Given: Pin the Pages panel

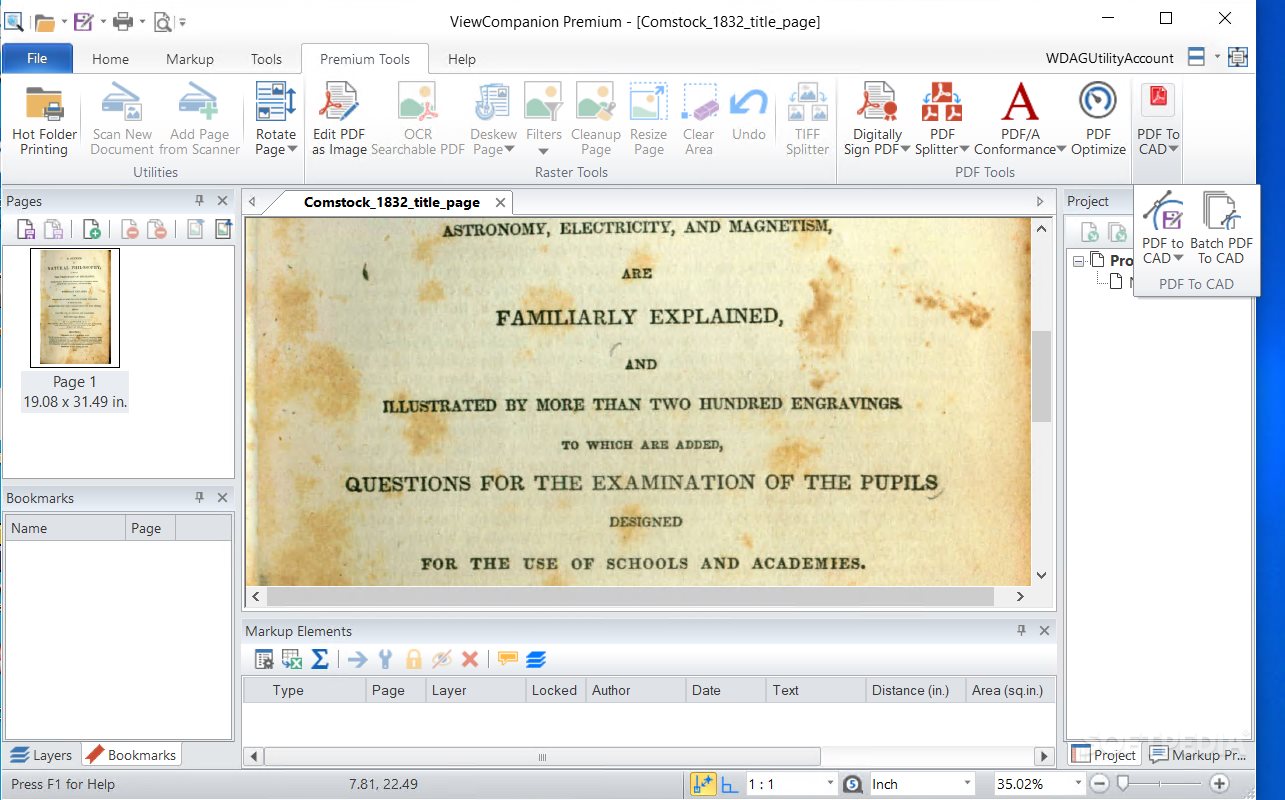Looking at the screenshot, I should point(200,201).
